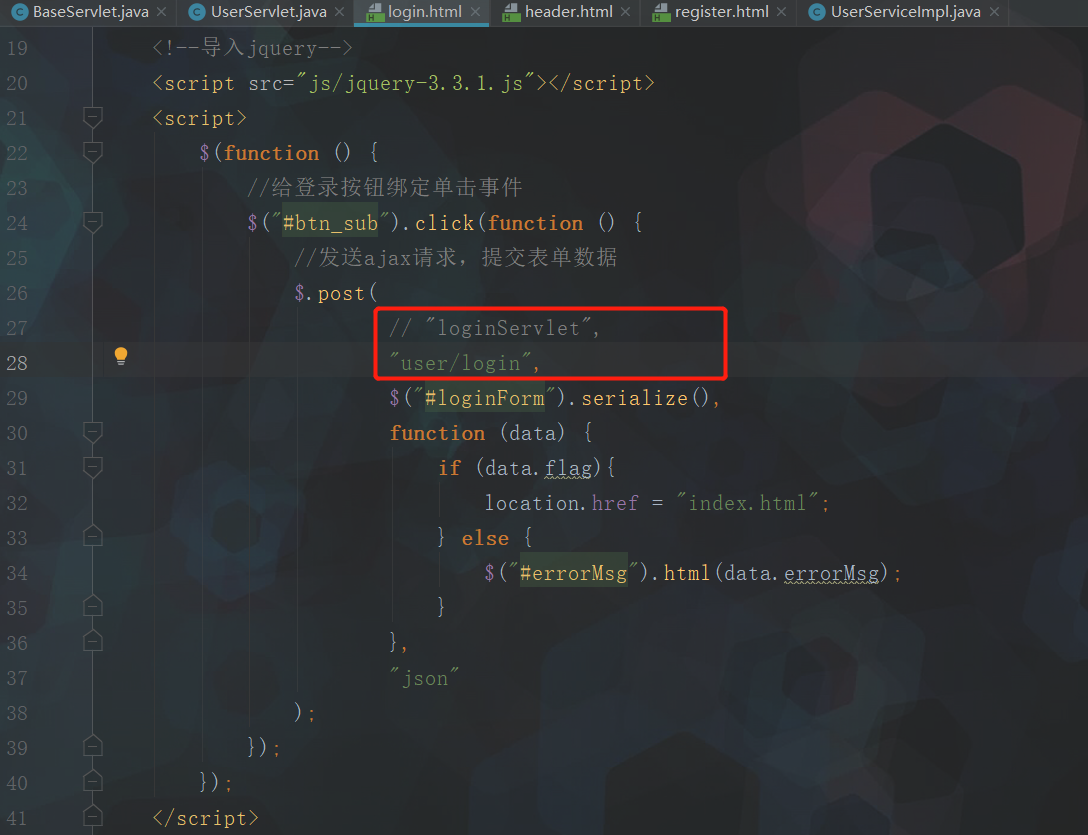Click location.href on line 32
Image resolution: width=1088 pixels, height=835 pixels.
coord(561,503)
